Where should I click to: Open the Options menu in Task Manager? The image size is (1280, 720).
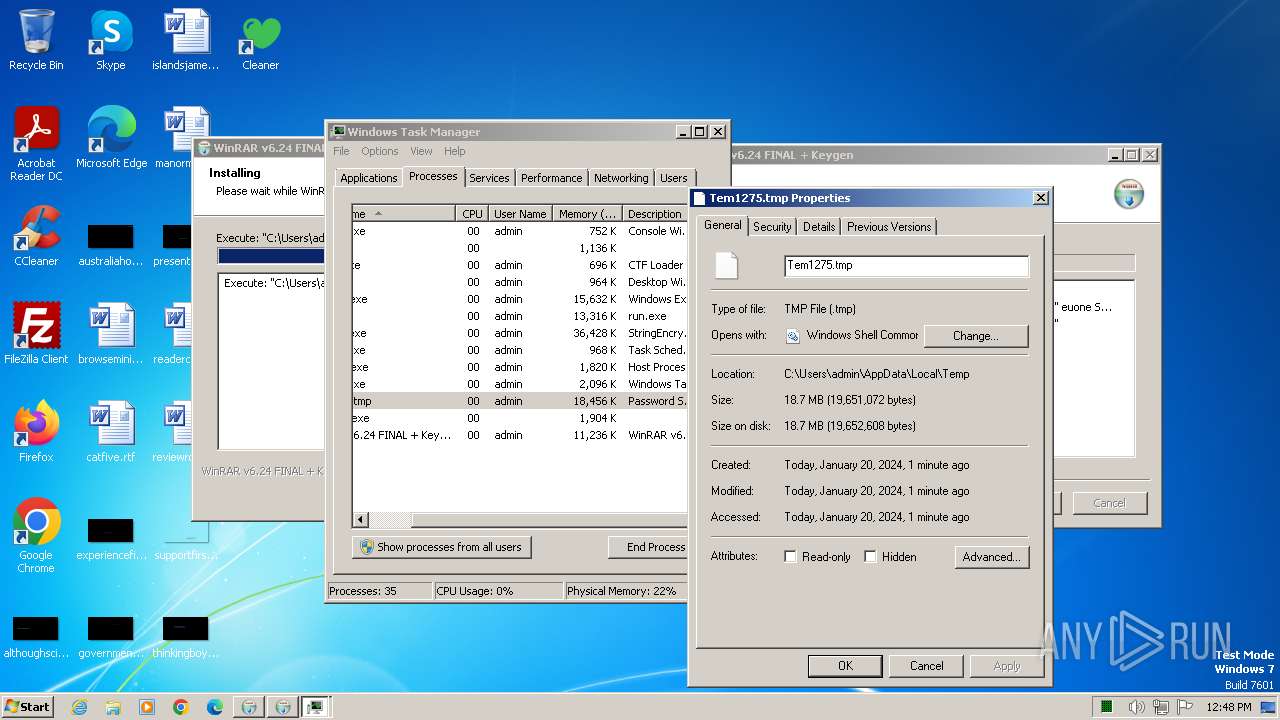[x=380, y=151]
